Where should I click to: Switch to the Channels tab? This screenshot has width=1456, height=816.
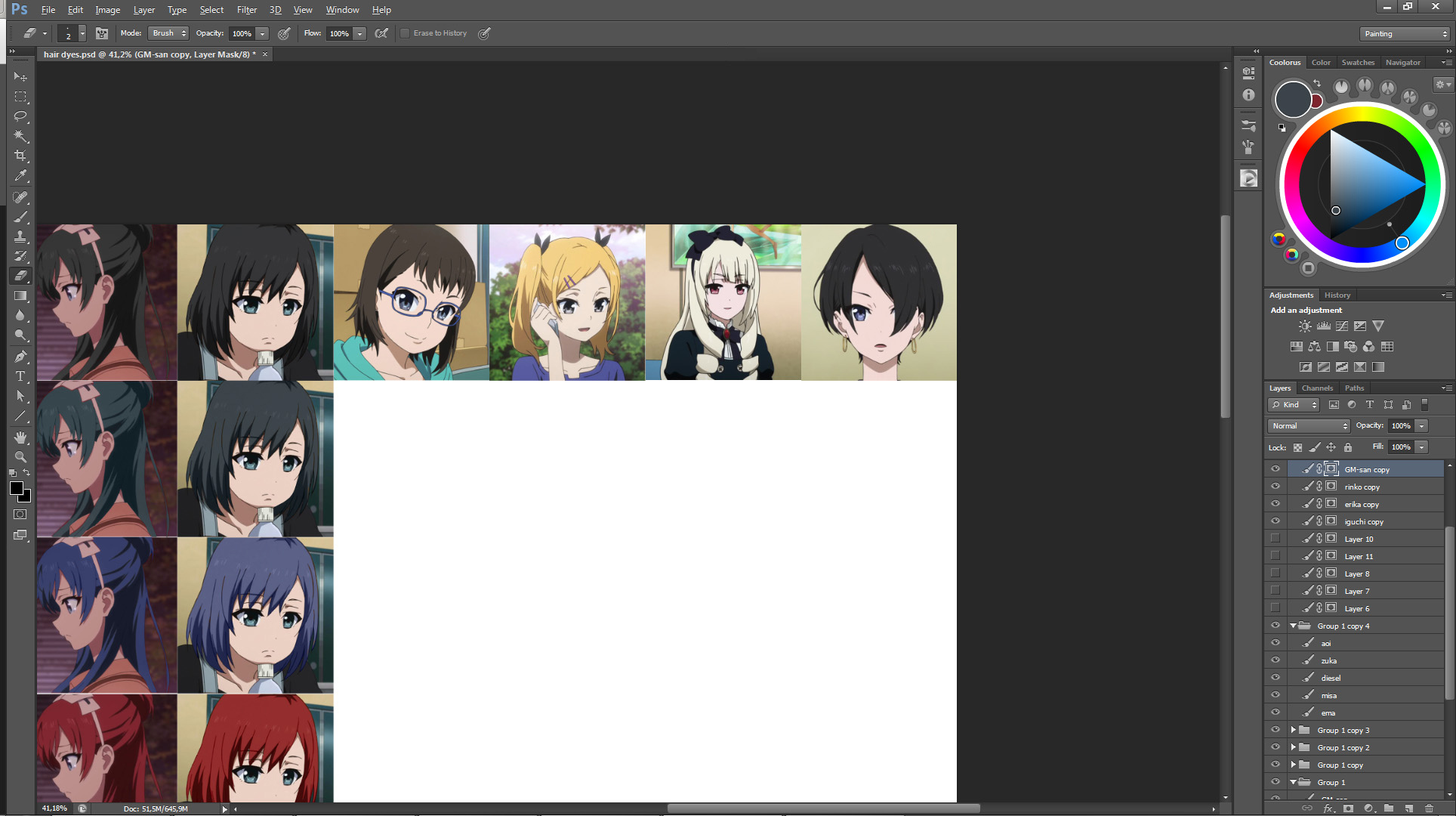(x=1317, y=388)
